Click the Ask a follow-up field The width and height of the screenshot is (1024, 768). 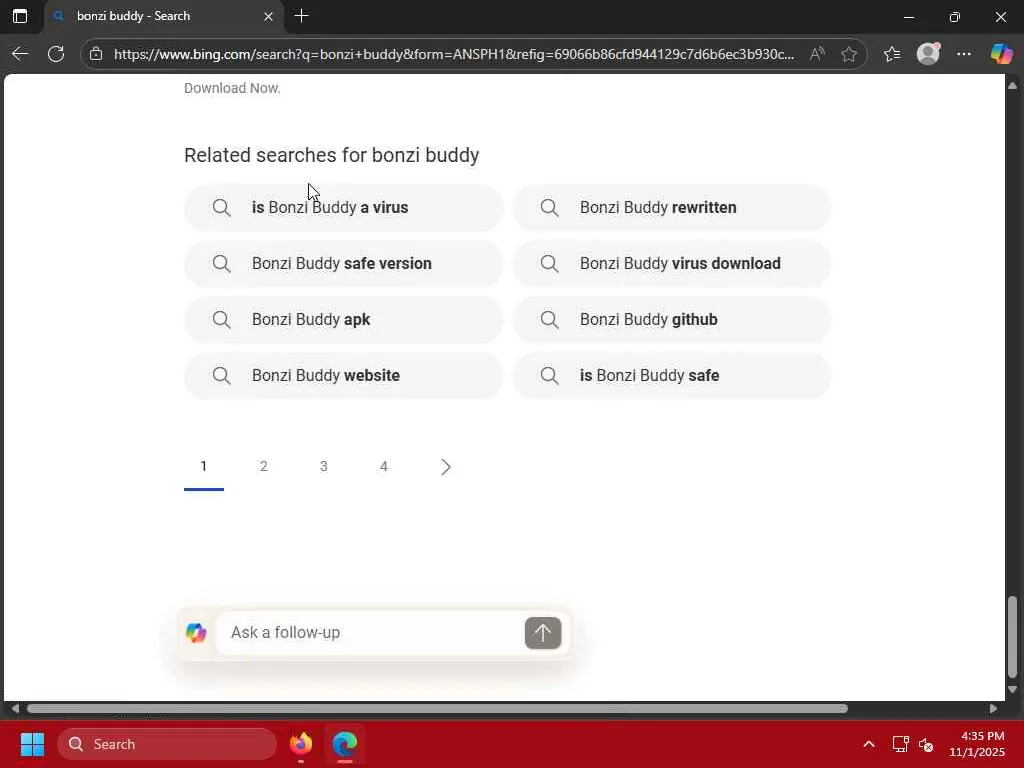[372, 633]
